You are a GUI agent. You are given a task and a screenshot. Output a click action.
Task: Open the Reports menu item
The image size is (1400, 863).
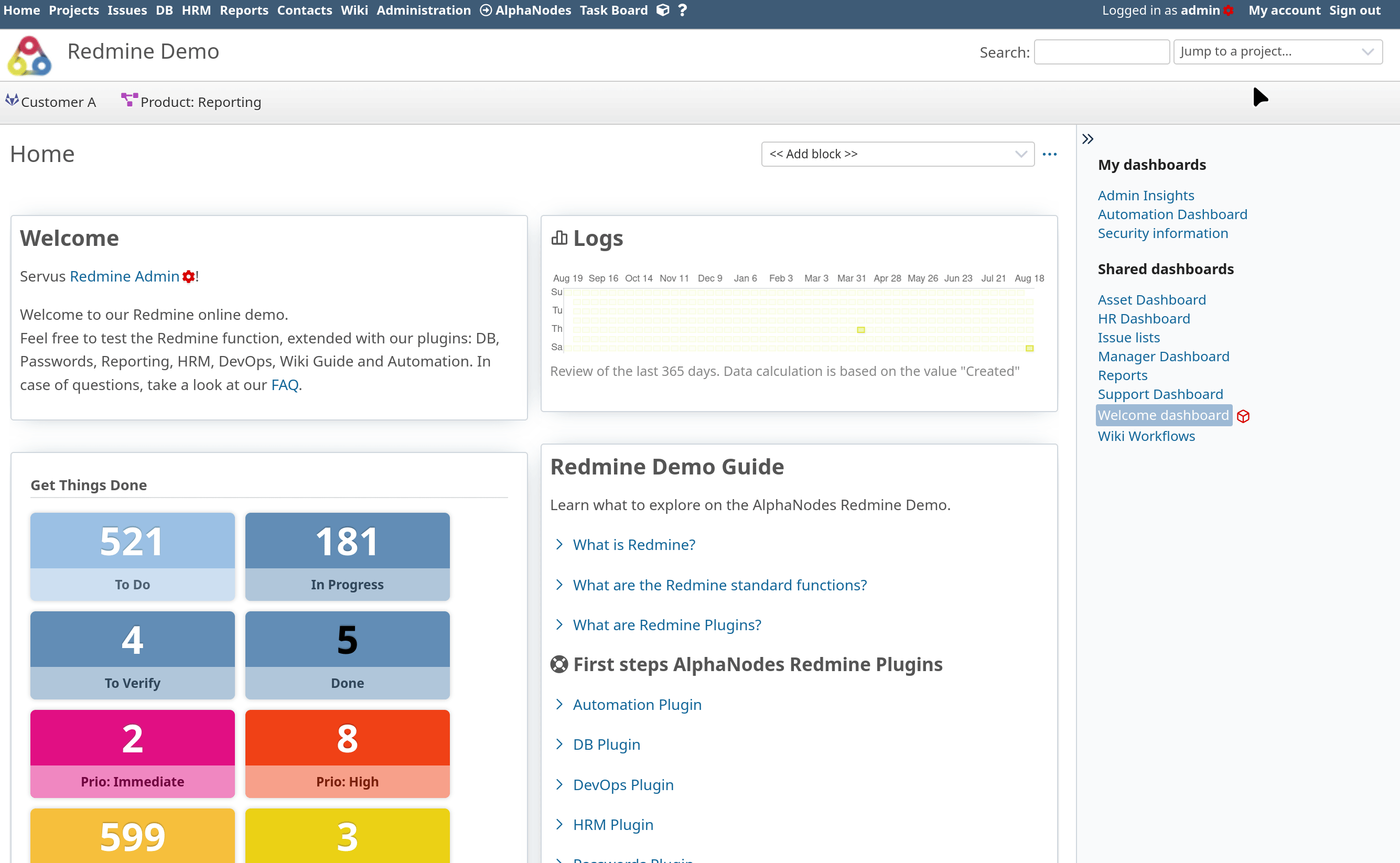[x=244, y=10]
